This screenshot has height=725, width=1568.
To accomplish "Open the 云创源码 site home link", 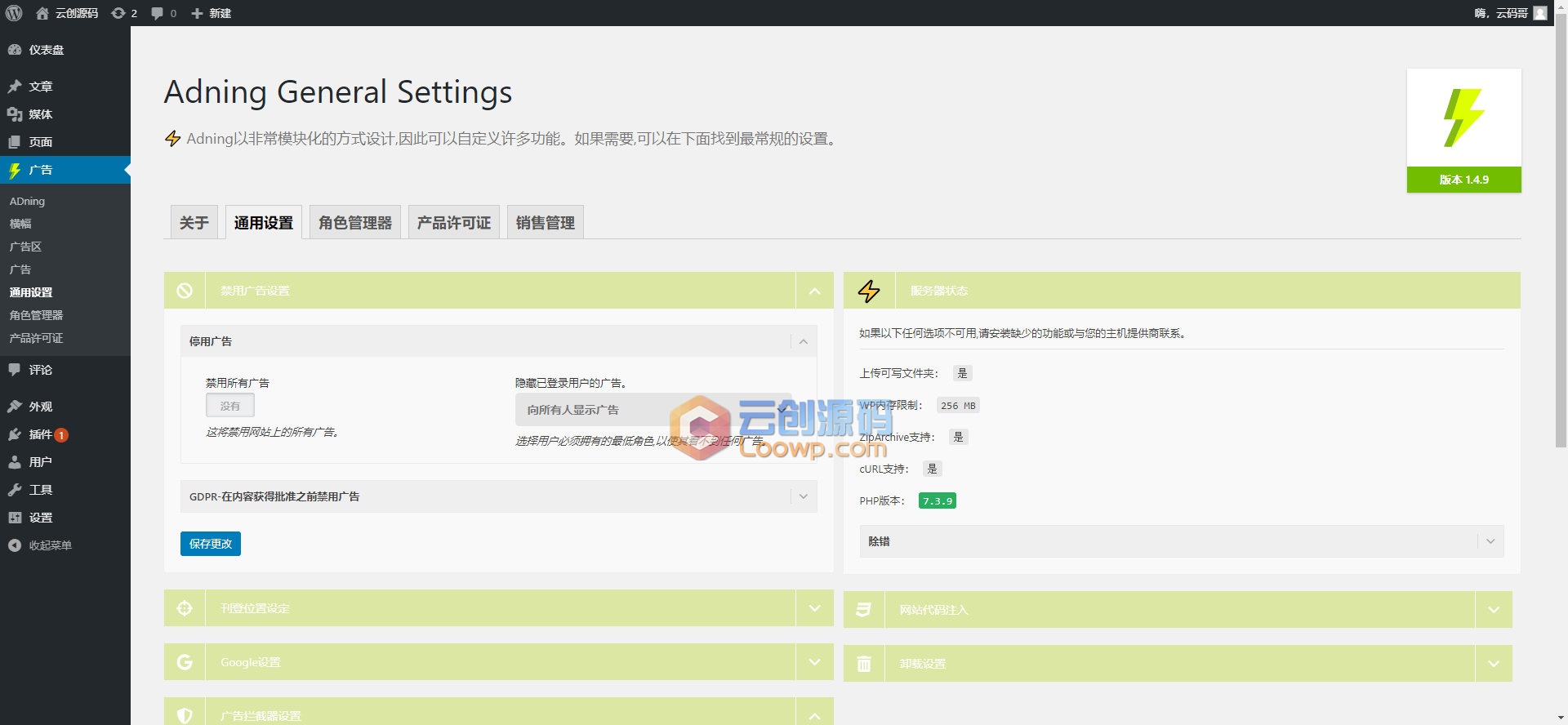I will [67, 13].
